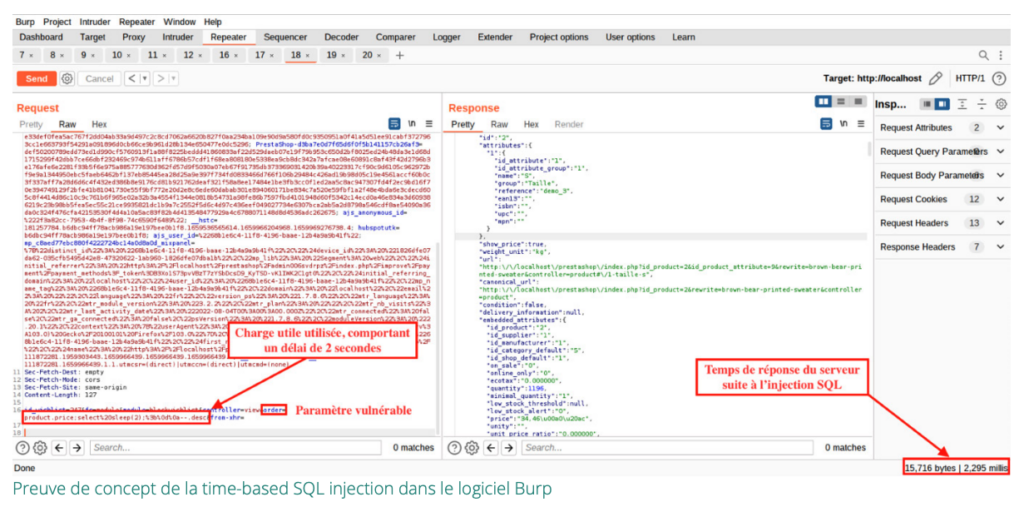Select top-bottom layout icon
The height and width of the screenshot is (507, 1024).
pos(840,102)
